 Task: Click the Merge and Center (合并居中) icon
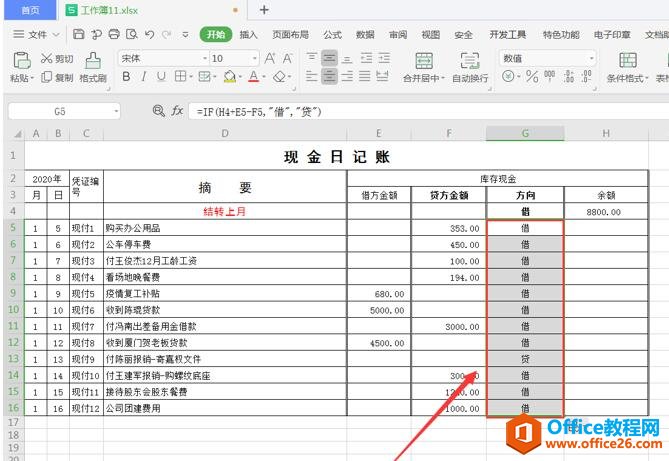click(424, 60)
